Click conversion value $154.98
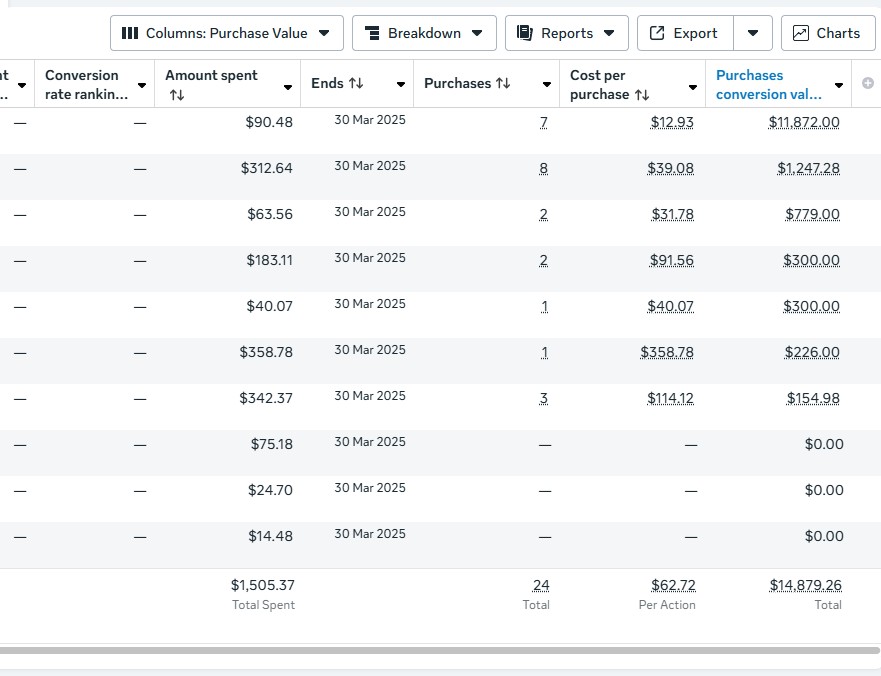The image size is (881, 676). pos(813,399)
